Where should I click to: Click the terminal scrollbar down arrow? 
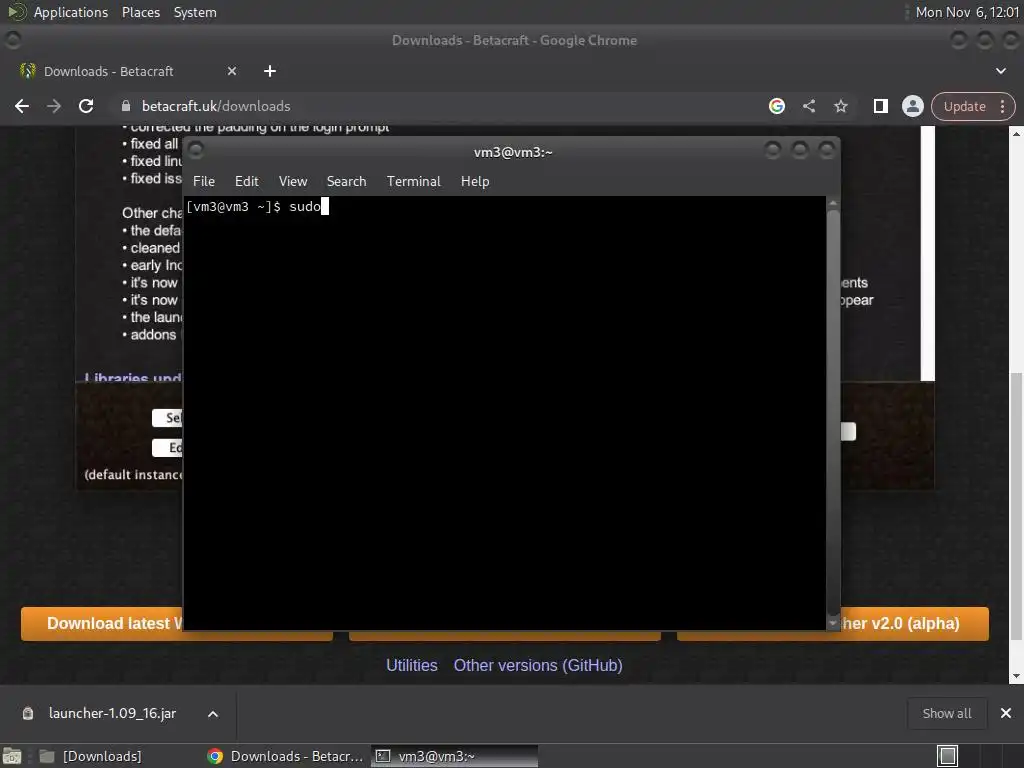coord(833,624)
